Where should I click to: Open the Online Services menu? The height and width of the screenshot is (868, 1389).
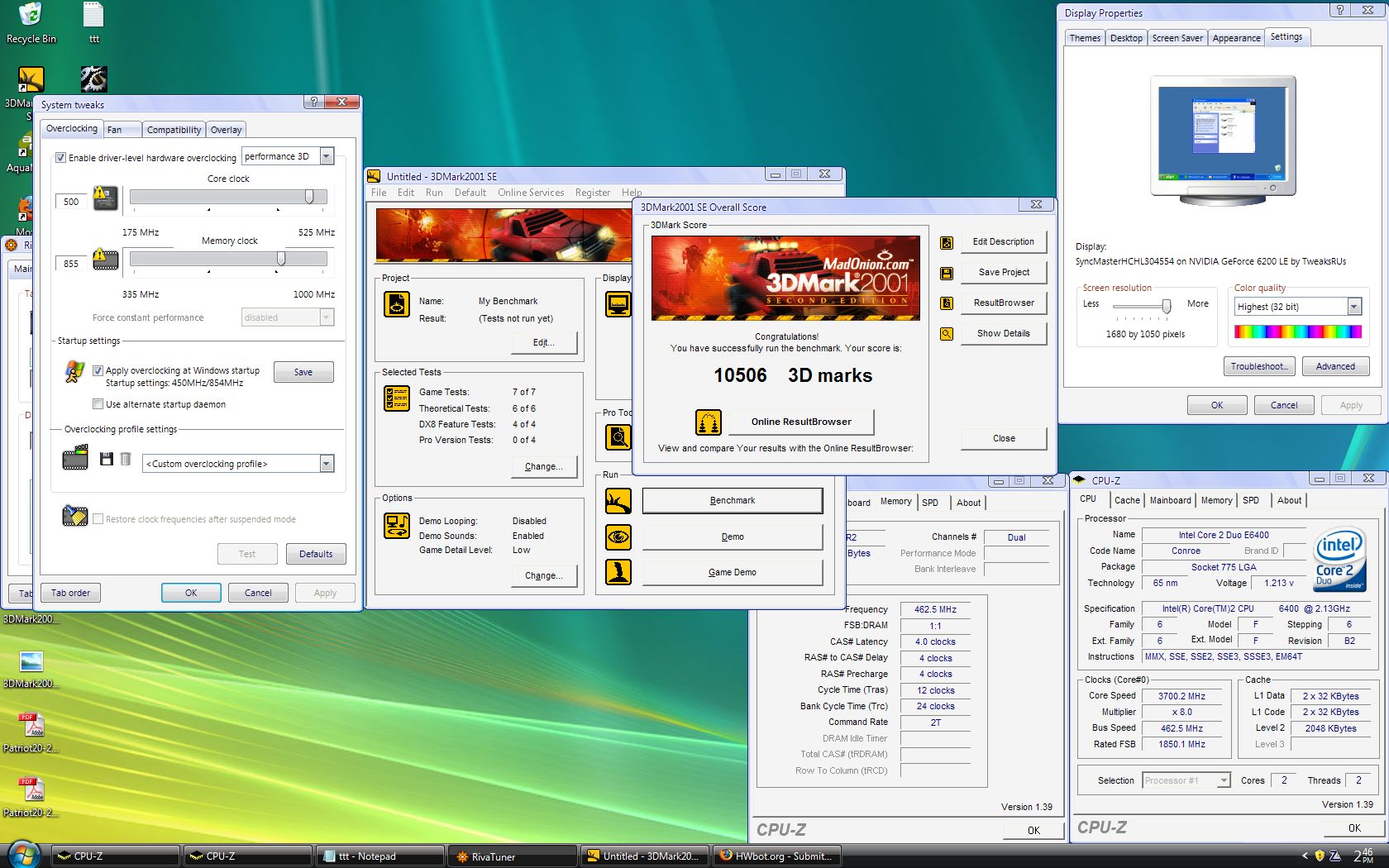click(531, 193)
